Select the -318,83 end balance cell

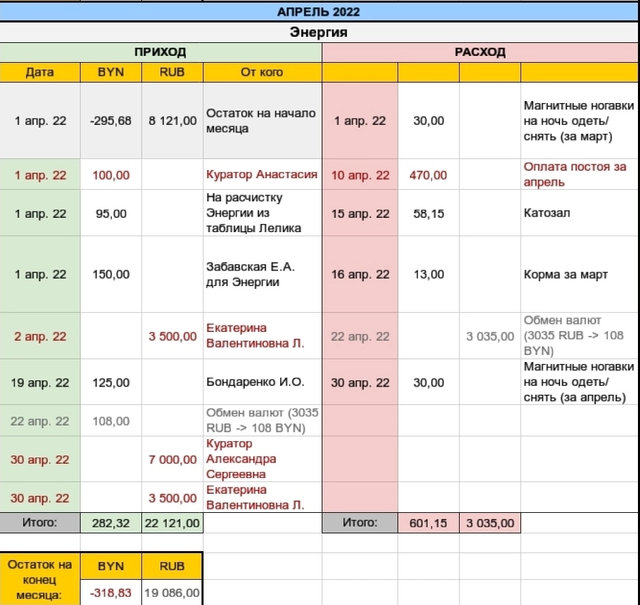(x=110, y=592)
